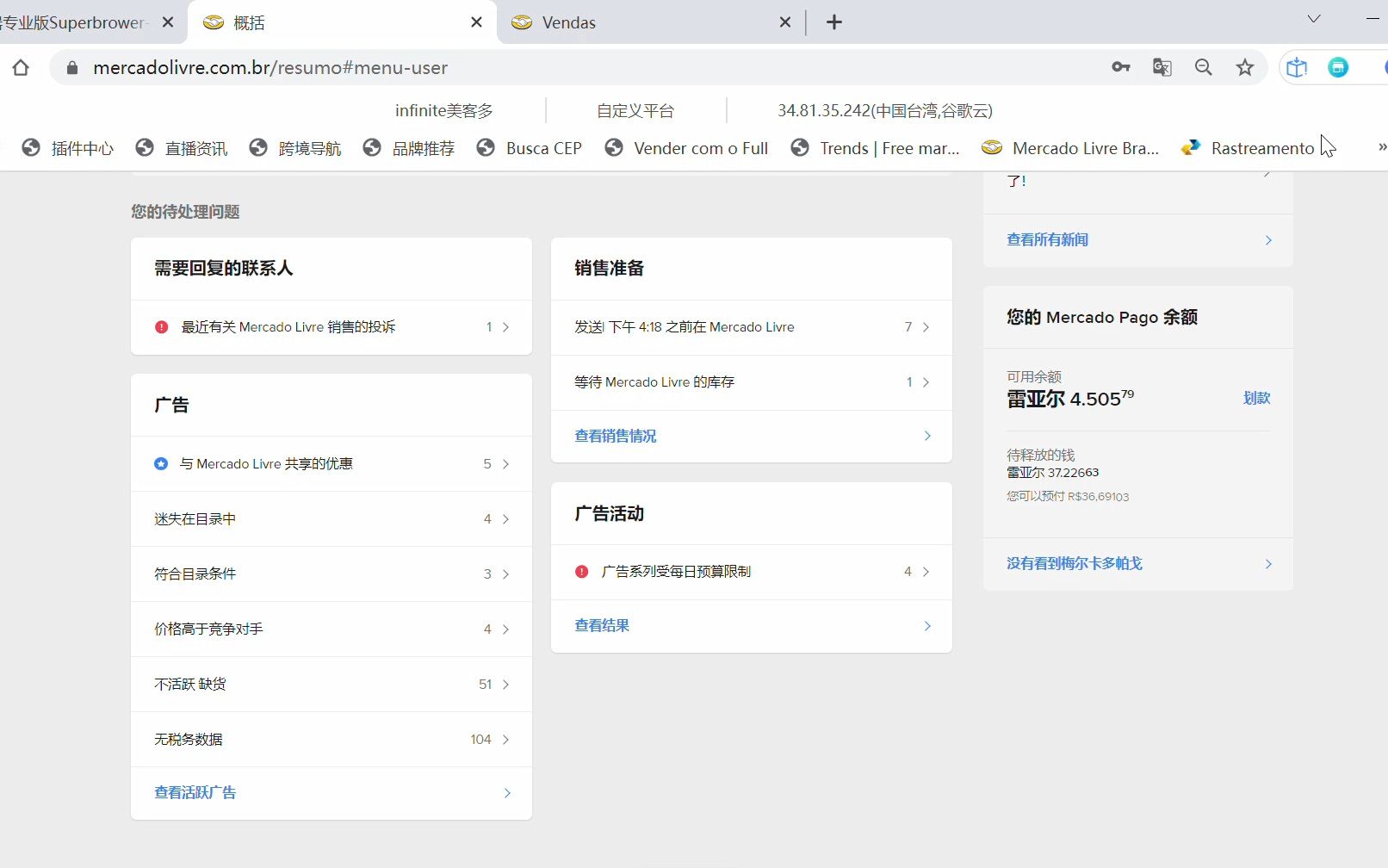Image resolution: width=1388 pixels, height=868 pixels.
Task: Show more bookmarks with double chevron
Action: 1381,147
